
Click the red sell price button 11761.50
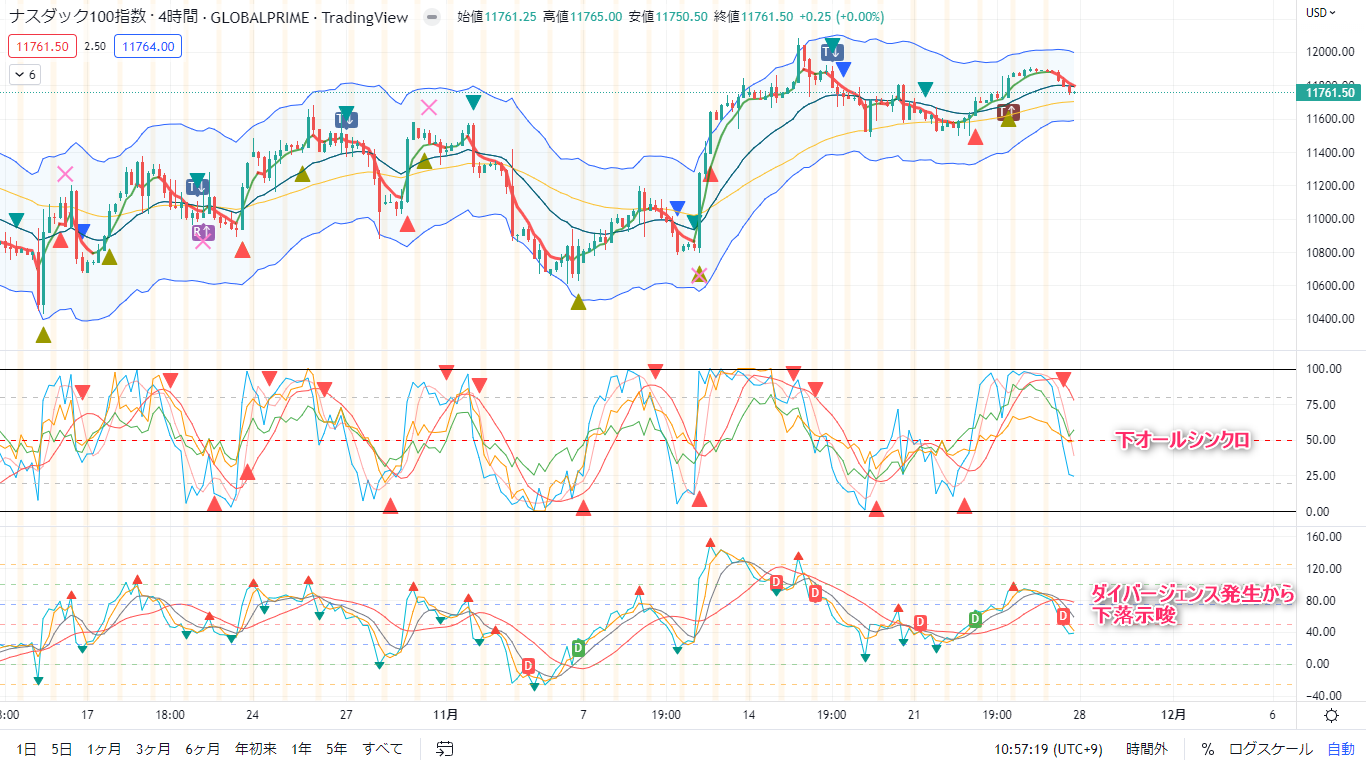pyautogui.click(x=41, y=46)
